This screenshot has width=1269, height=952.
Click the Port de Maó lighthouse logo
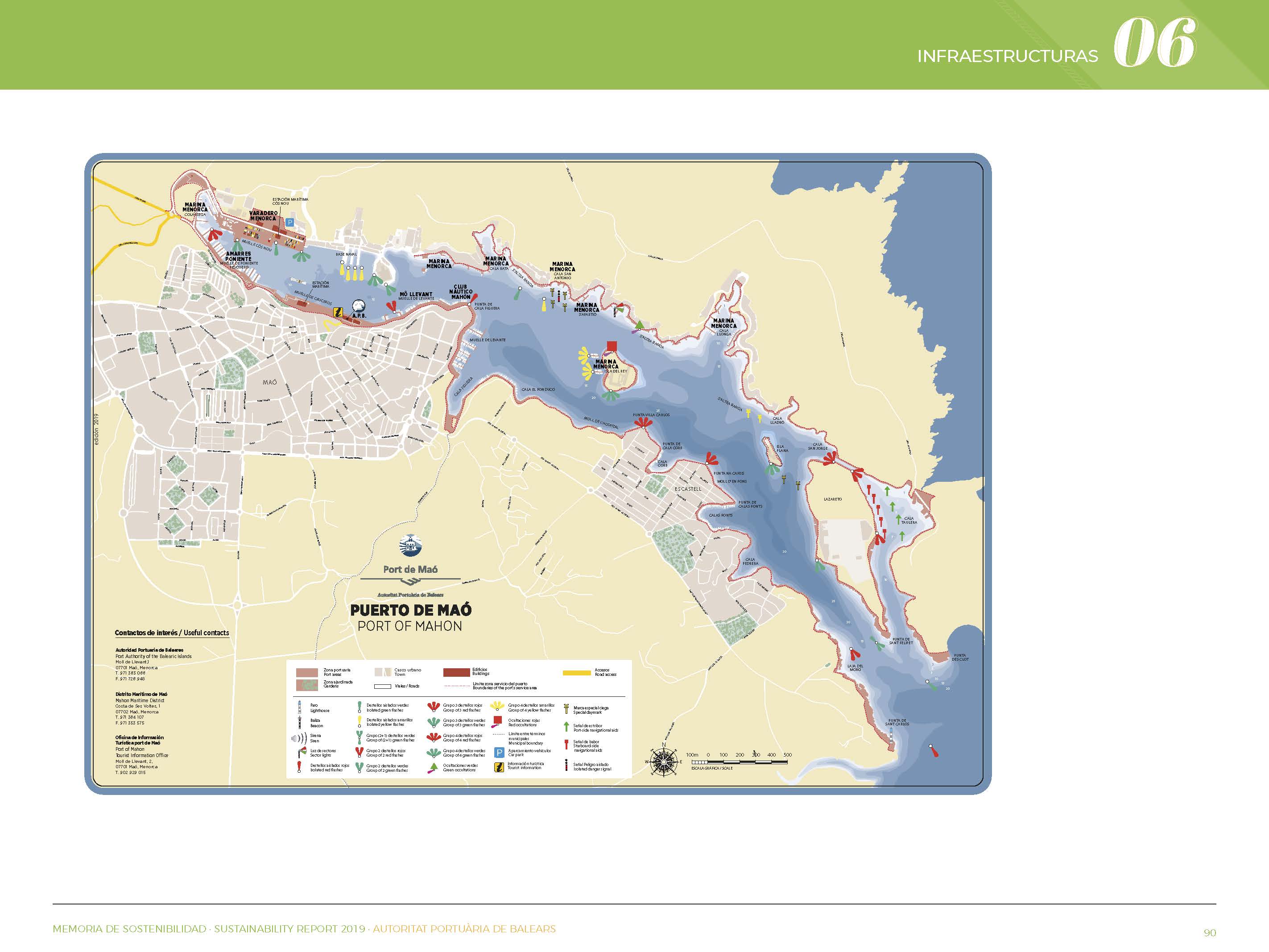click(x=410, y=545)
